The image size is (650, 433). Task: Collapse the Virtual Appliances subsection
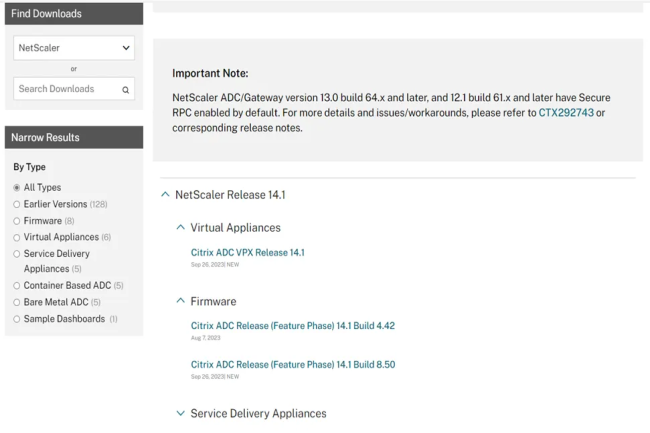[181, 228]
